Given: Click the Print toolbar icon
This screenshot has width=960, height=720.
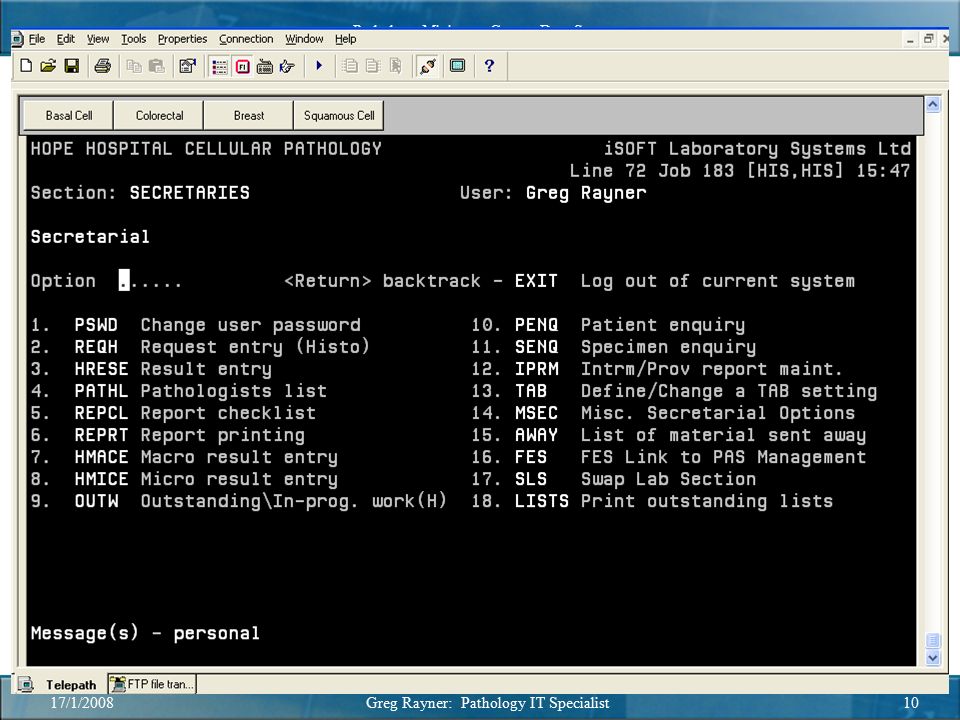Looking at the screenshot, I should pyautogui.click(x=102, y=66).
